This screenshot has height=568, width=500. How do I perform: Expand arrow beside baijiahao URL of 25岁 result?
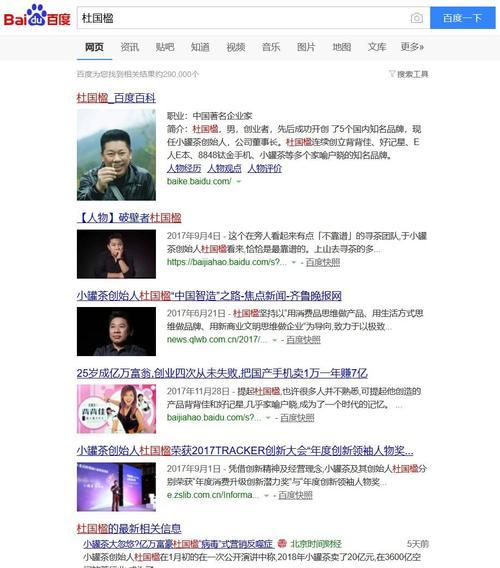268,418
